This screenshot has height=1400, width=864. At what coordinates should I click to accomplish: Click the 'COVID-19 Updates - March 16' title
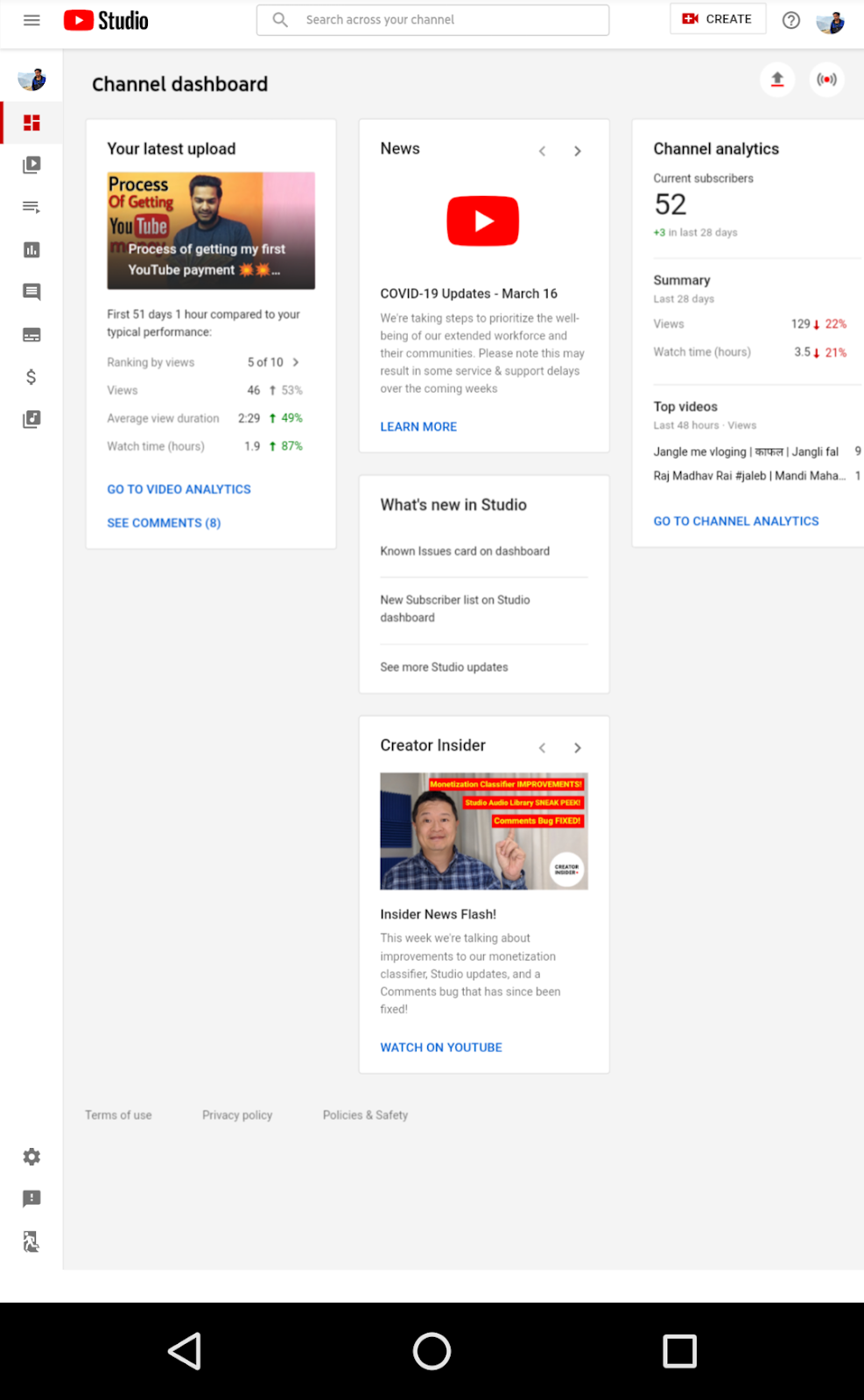click(x=468, y=294)
